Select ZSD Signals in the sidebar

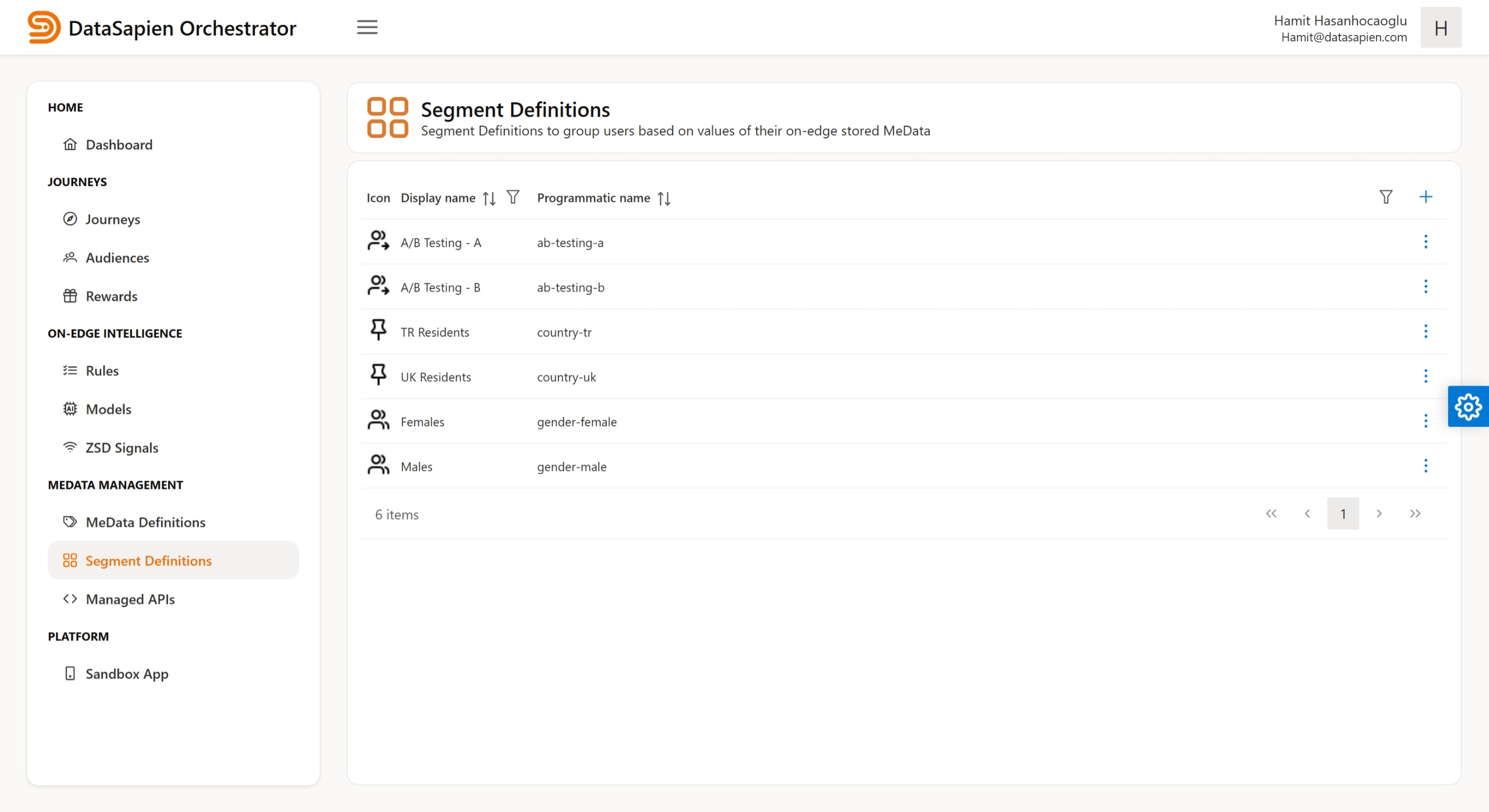tap(121, 447)
